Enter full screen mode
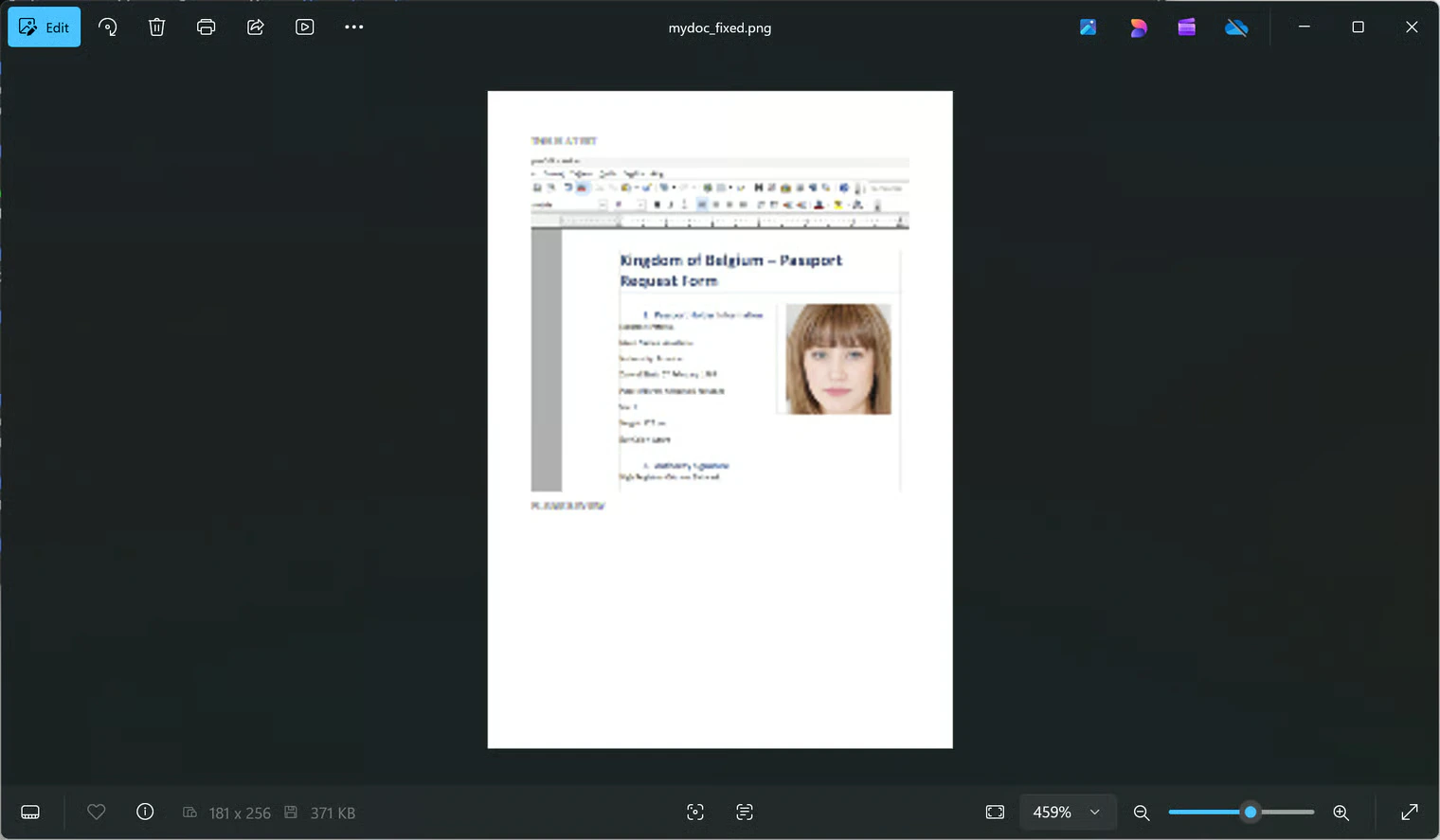The image size is (1440, 840). pyautogui.click(x=1410, y=813)
